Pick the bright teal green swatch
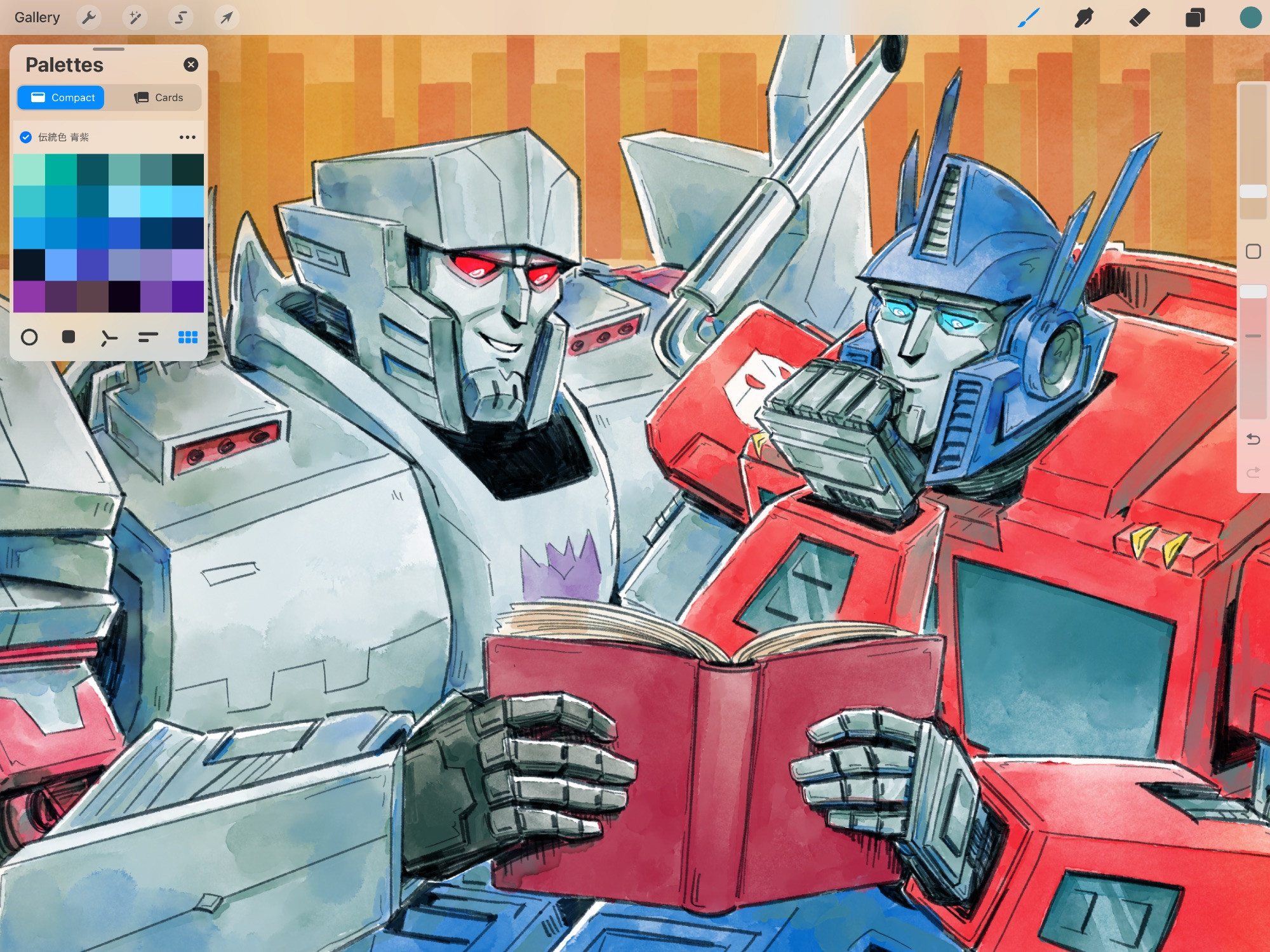Image resolution: width=1270 pixels, height=952 pixels. point(61,169)
